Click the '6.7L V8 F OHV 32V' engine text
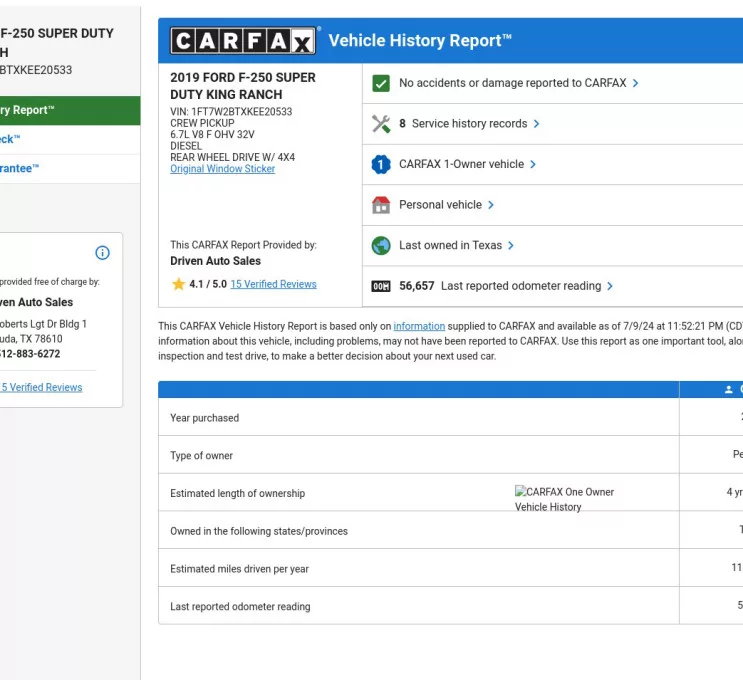This screenshot has height=680, width=743. click(x=212, y=135)
